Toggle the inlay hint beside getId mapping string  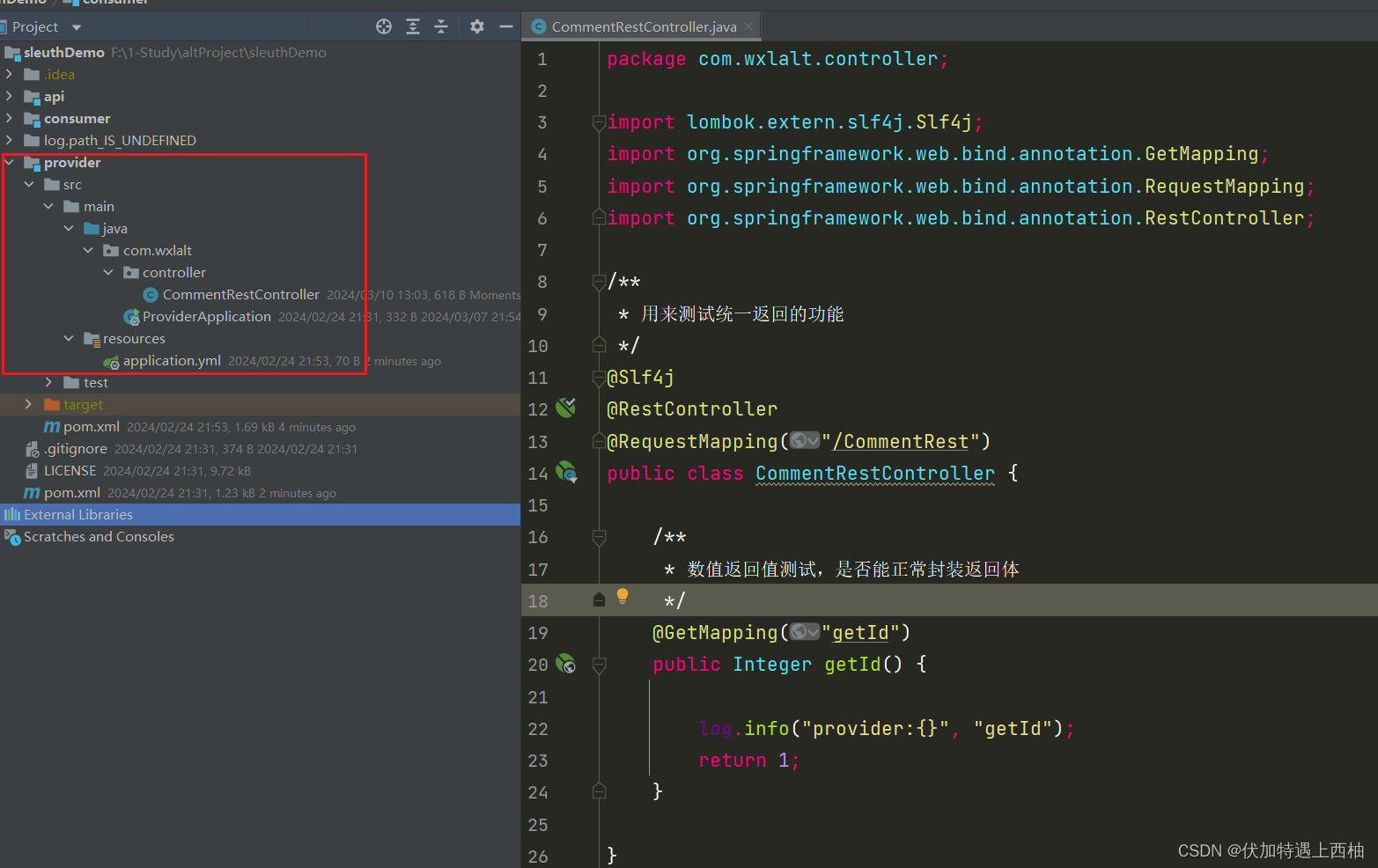pyautogui.click(x=803, y=631)
